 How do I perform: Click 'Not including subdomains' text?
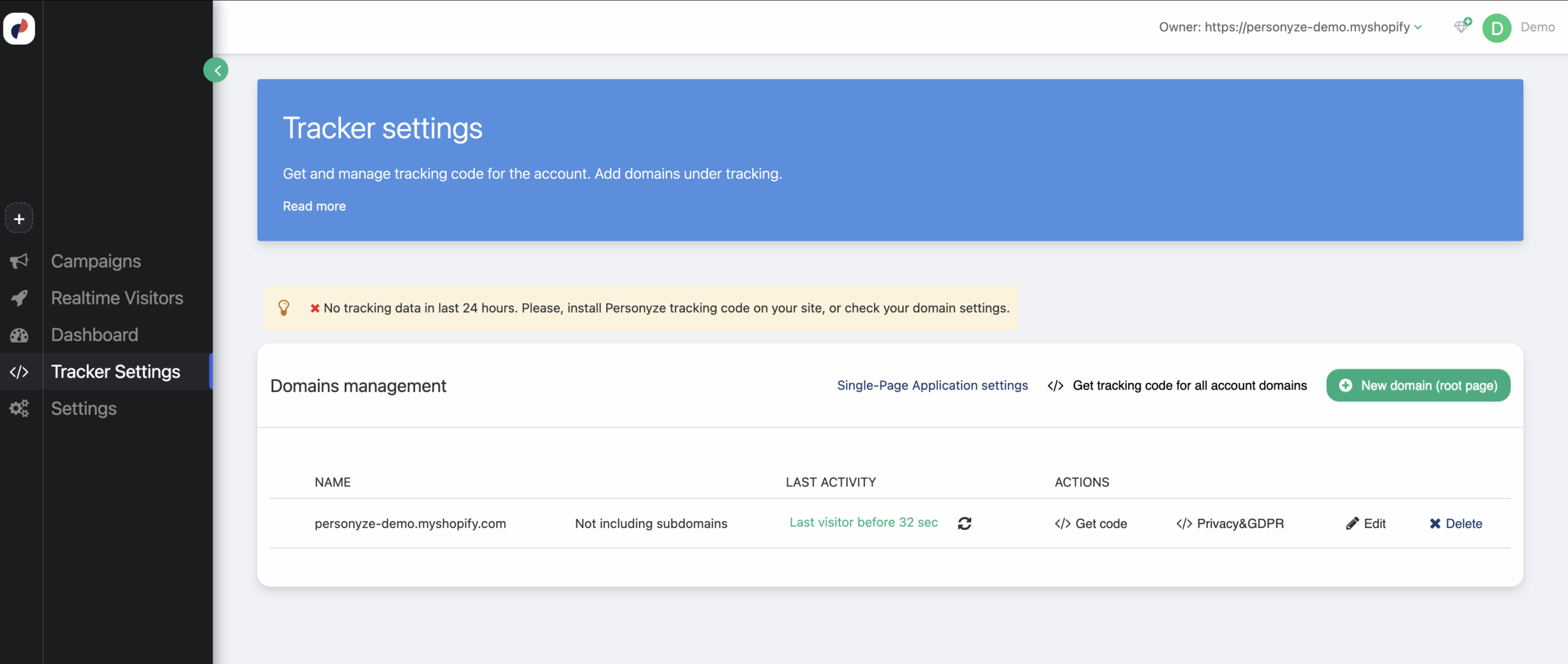pos(651,524)
